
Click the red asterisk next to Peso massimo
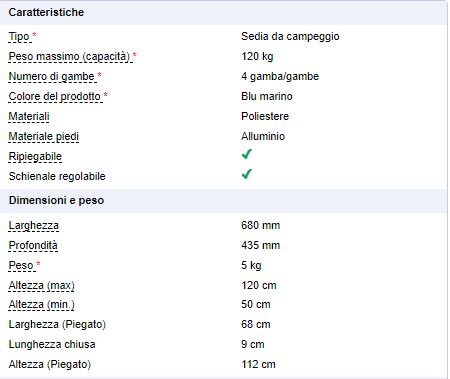135,55
